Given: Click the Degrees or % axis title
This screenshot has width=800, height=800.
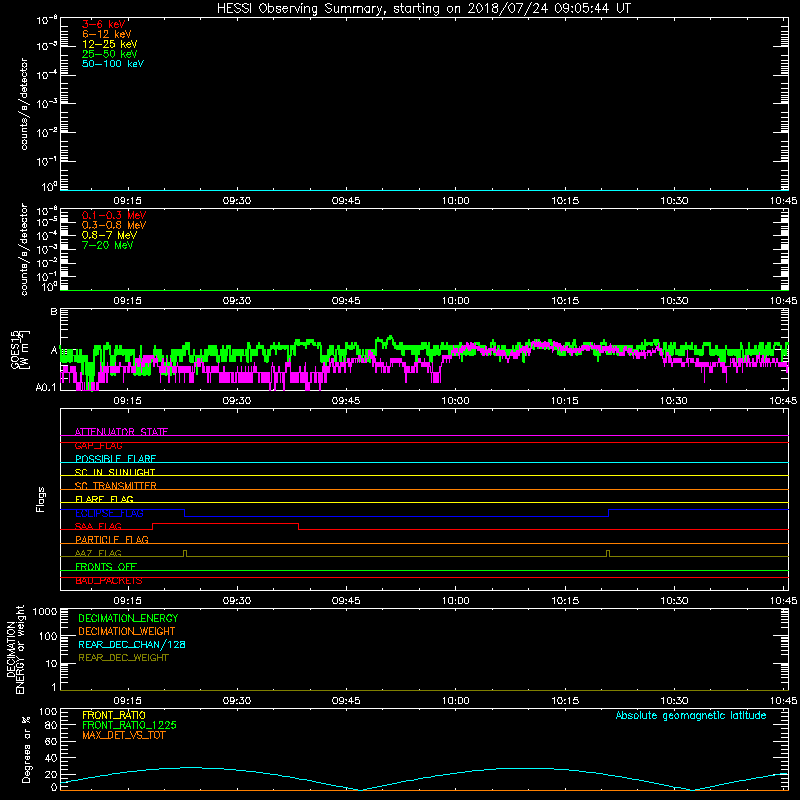Looking at the screenshot, I should point(26,749).
